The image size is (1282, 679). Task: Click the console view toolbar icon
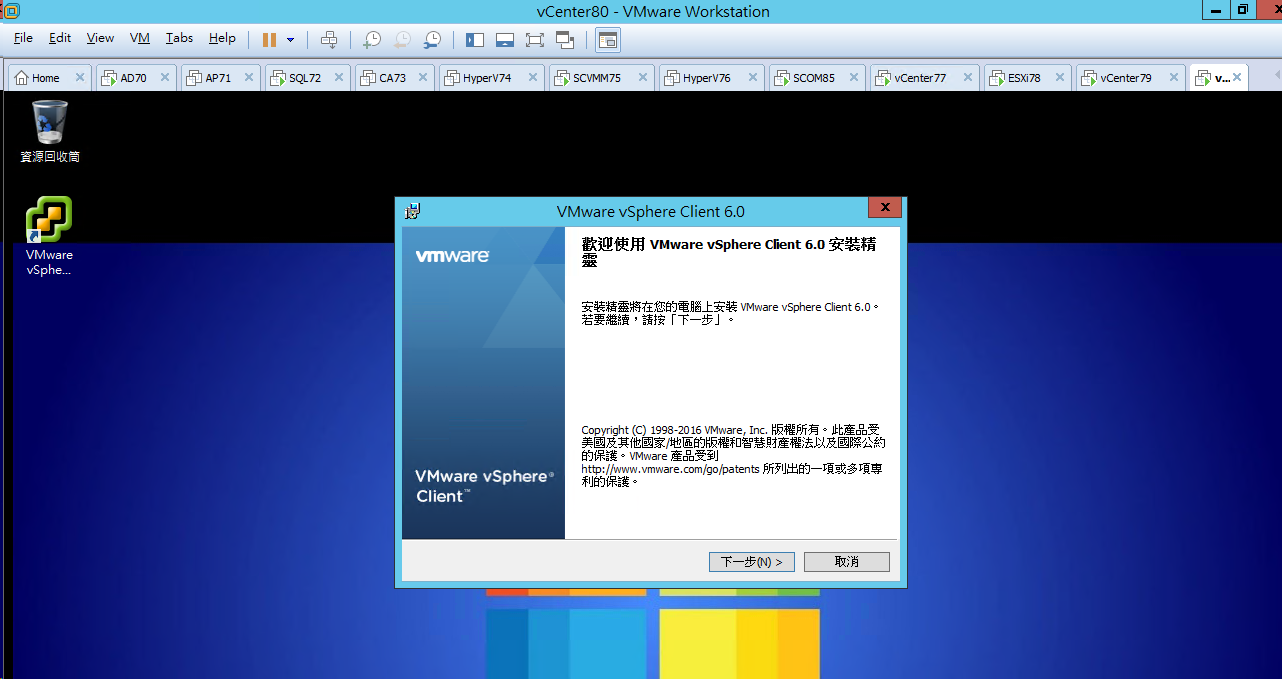coord(608,40)
